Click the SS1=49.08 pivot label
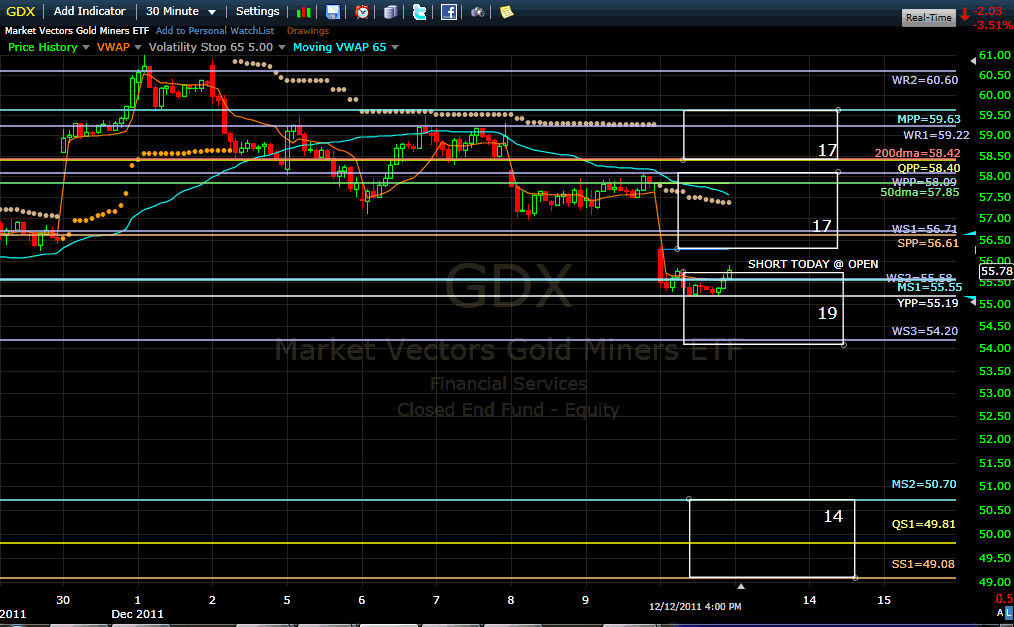The height and width of the screenshot is (627, 1014). tap(923, 564)
